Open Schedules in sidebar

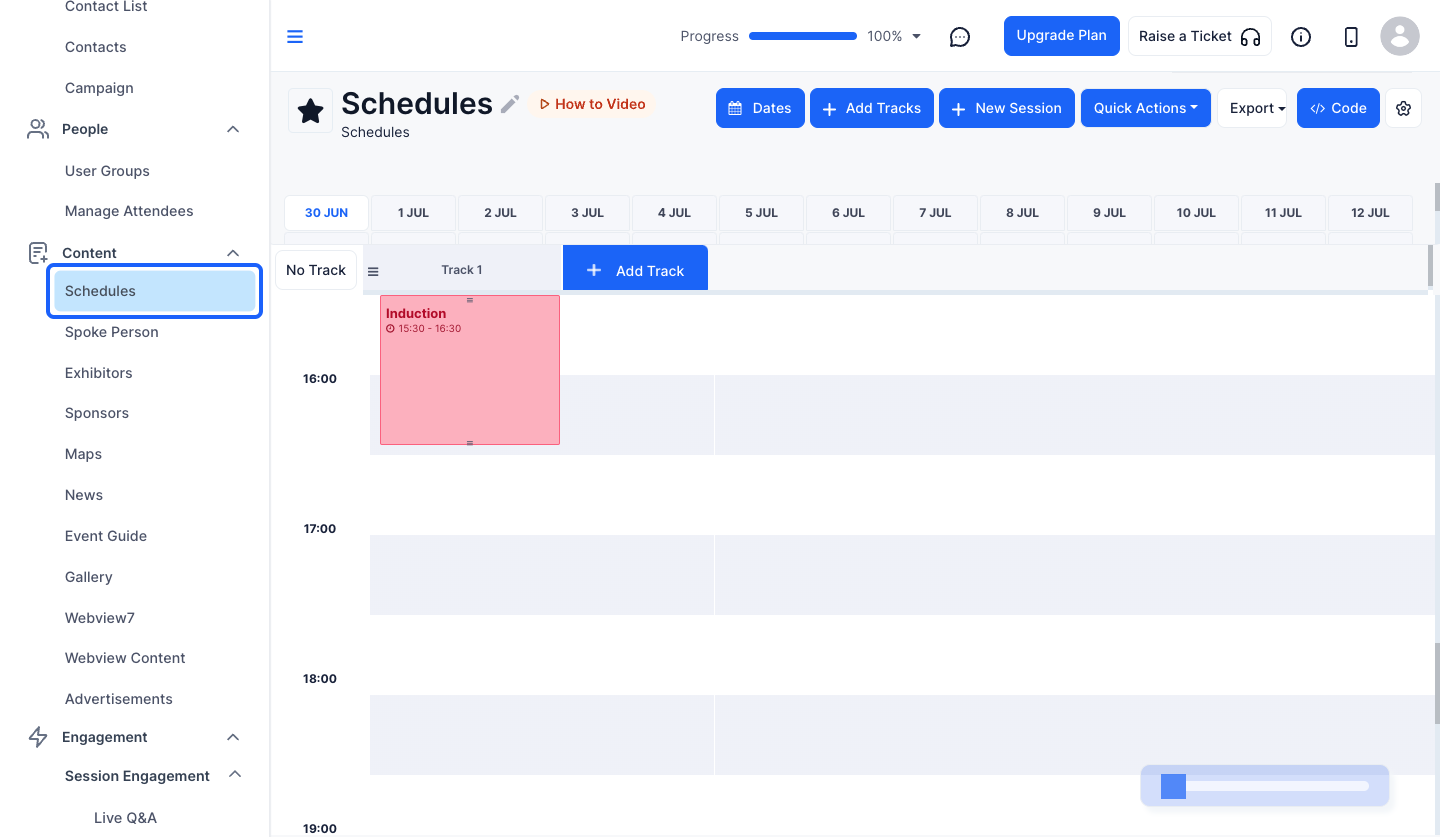[155, 291]
